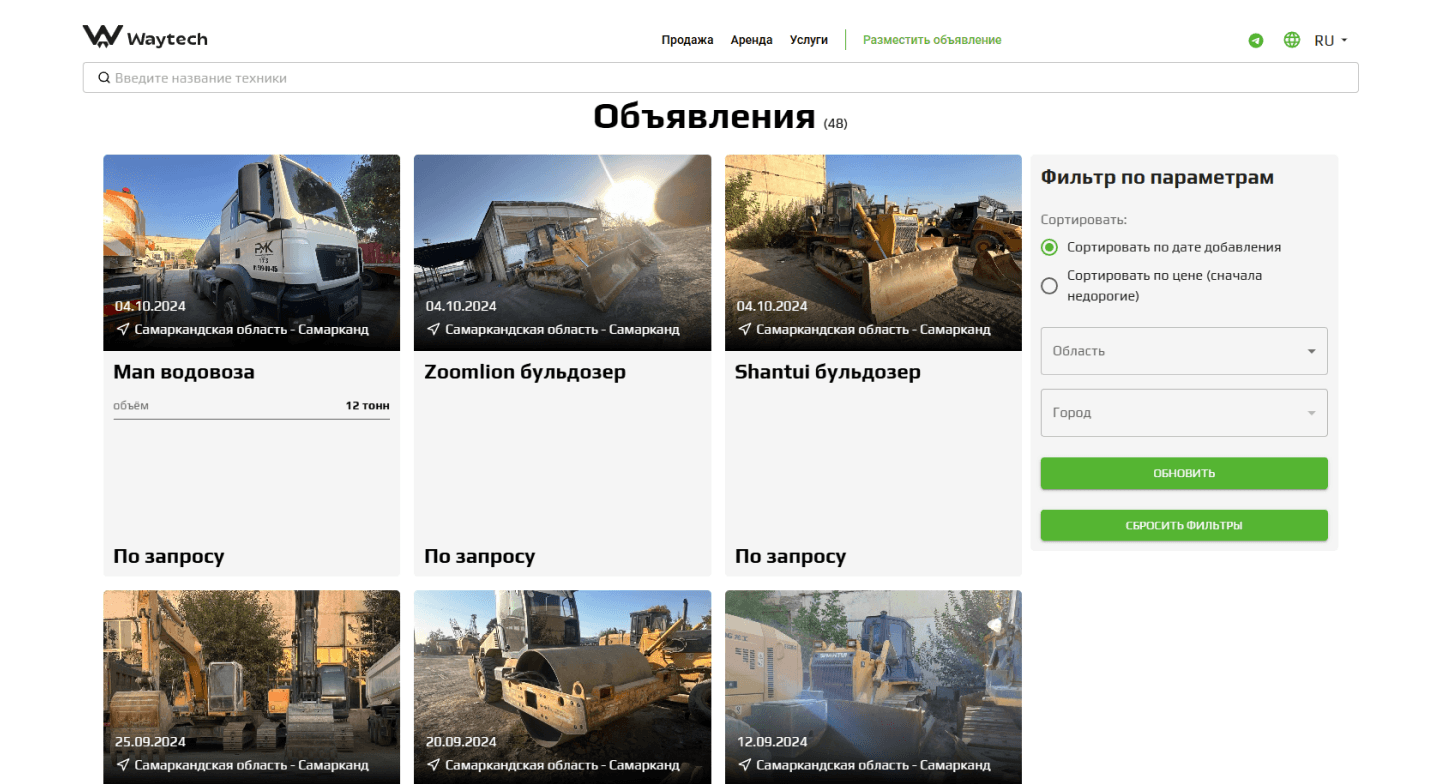This screenshot has height=784, width=1440.
Task: Click the 04.10.2024 date on Shantui card
Action: pos(772,306)
